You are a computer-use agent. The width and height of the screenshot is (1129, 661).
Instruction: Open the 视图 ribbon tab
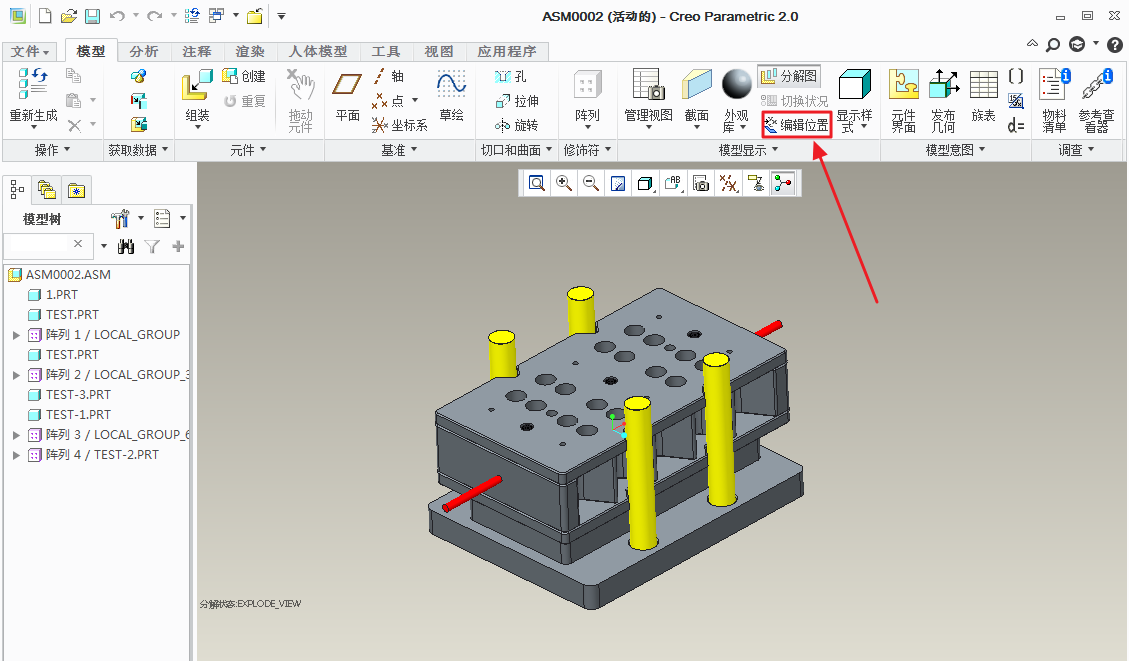click(x=439, y=52)
